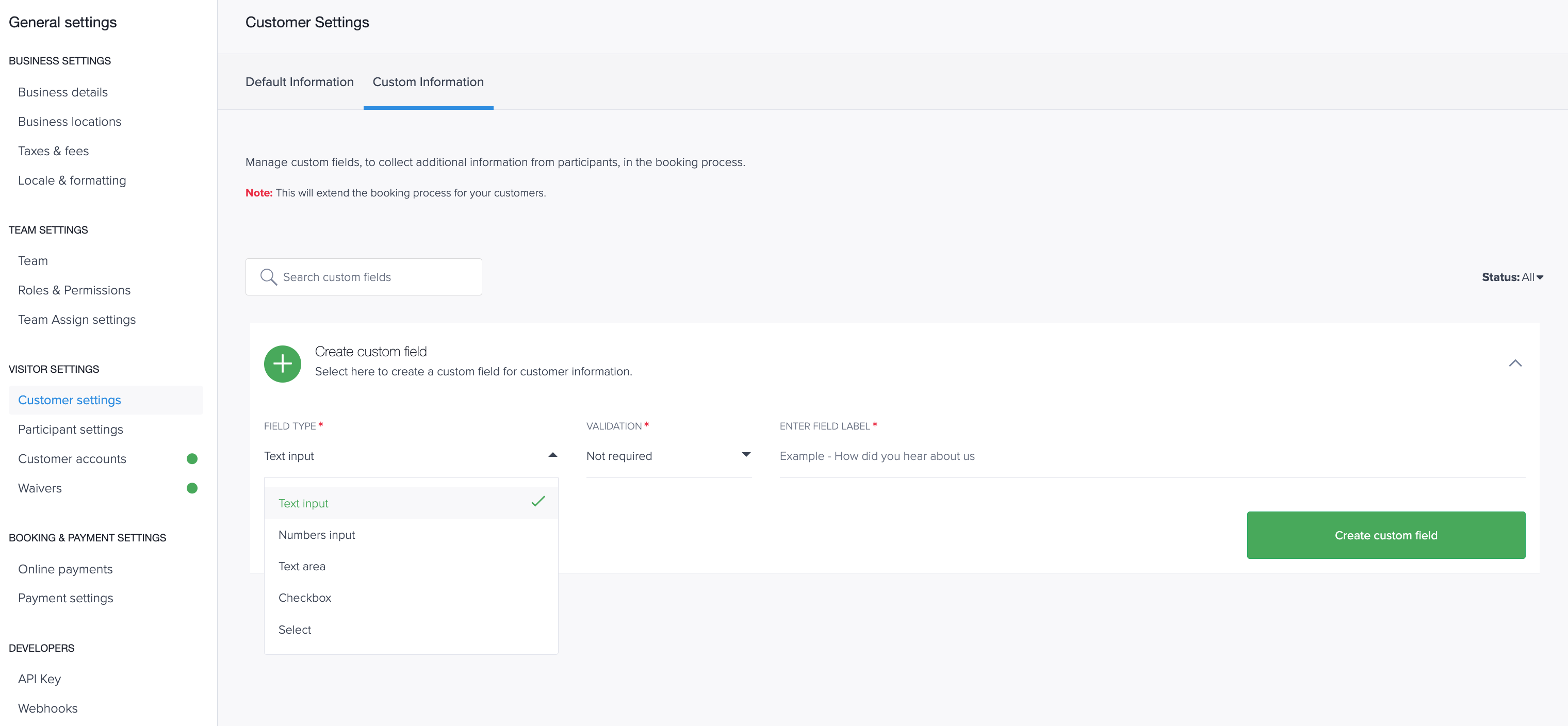Close the Field Type dropdown arrow
The image size is (1568, 726).
coord(553,455)
